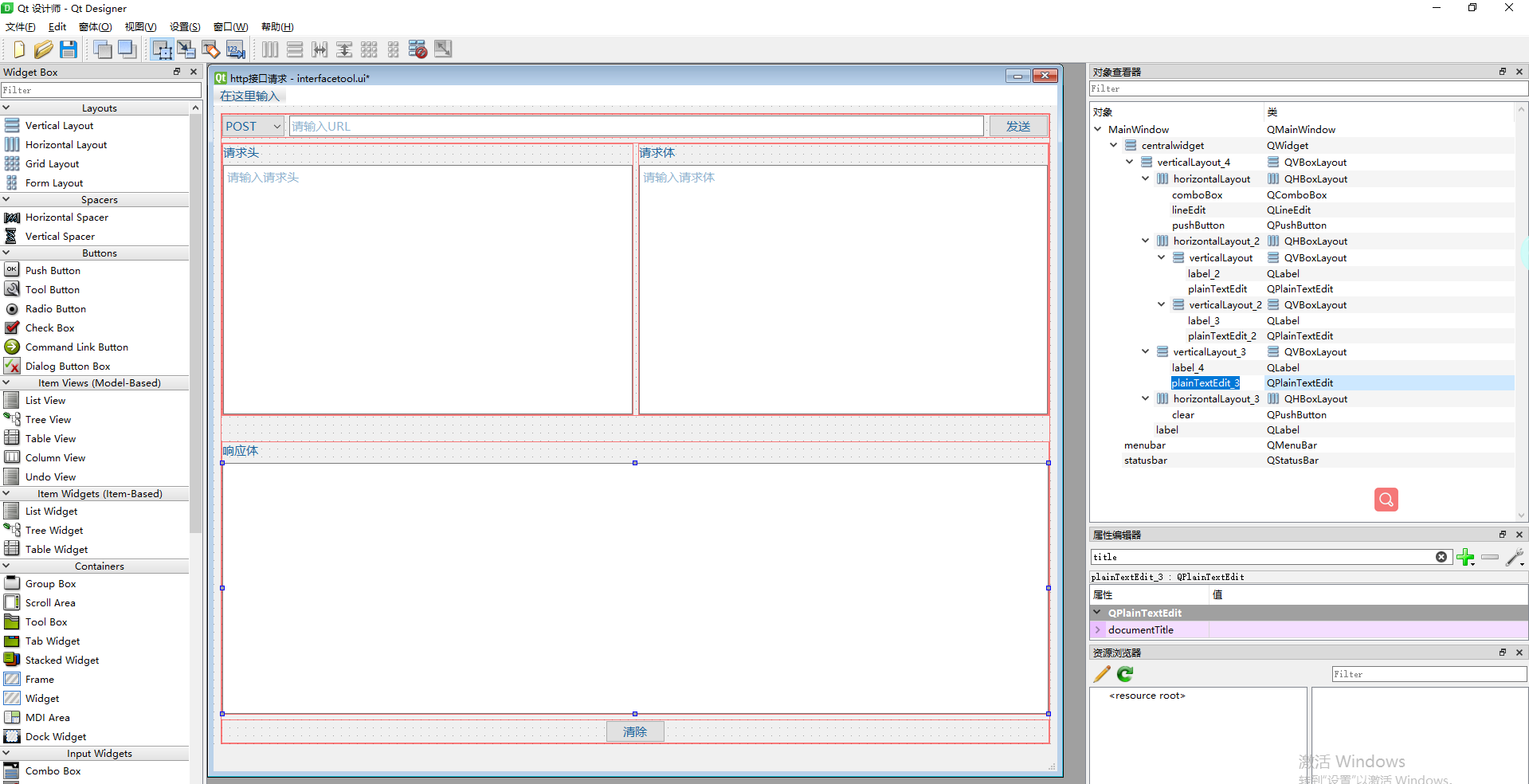
Task: Open the 帮助(H) menu
Action: coord(277,26)
